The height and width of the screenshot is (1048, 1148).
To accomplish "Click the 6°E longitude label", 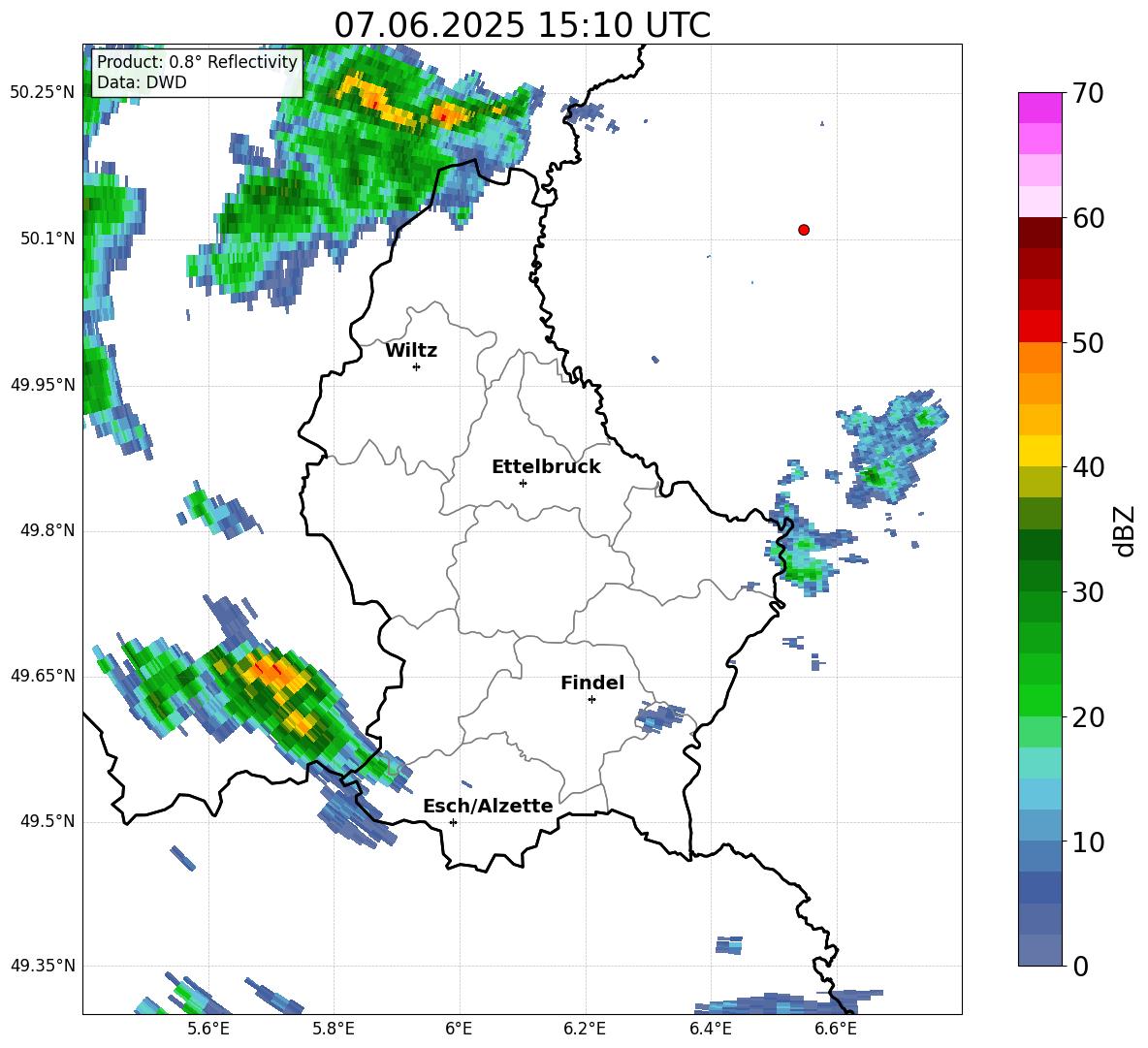I will tap(459, 1029).
